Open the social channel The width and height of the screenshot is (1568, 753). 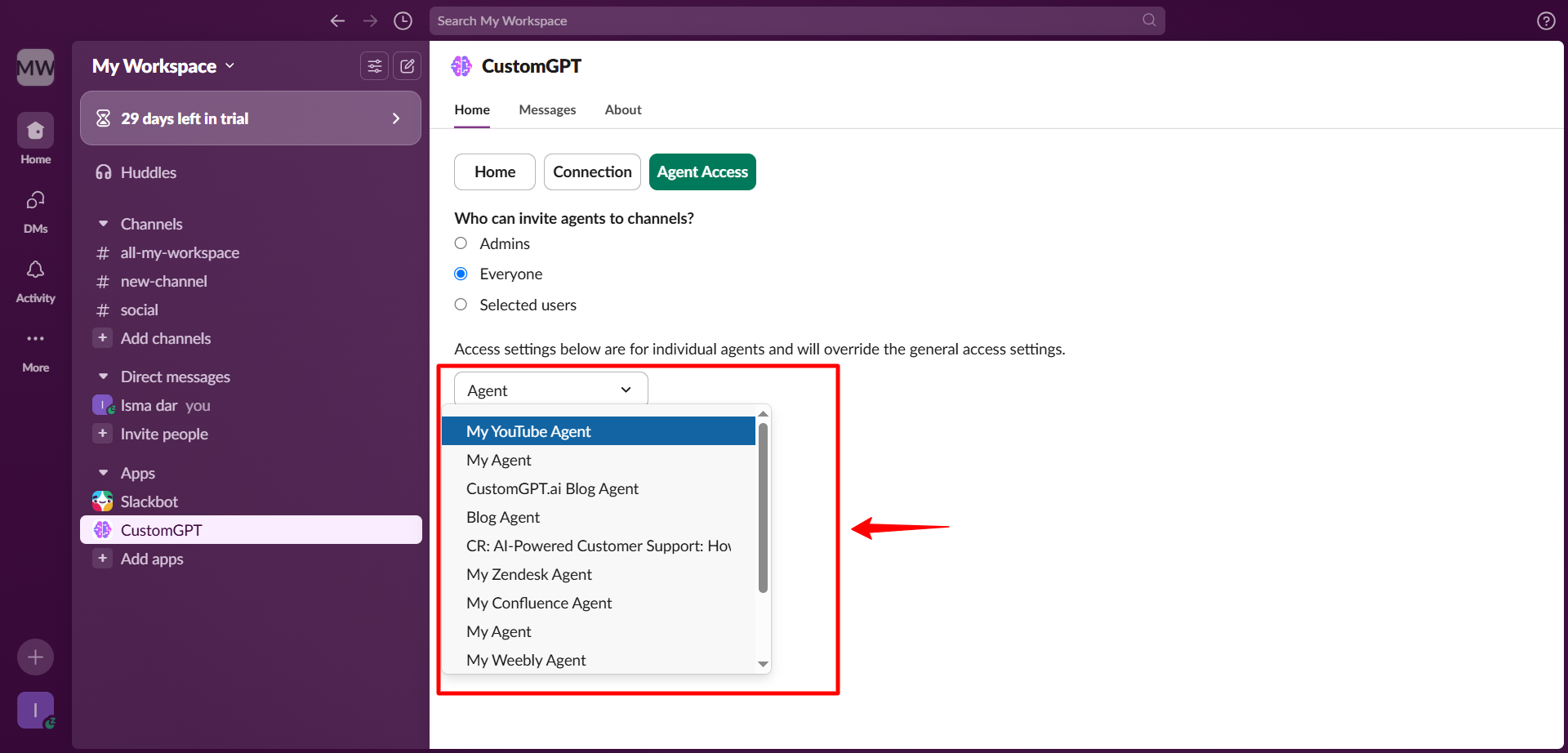point(251,310)
